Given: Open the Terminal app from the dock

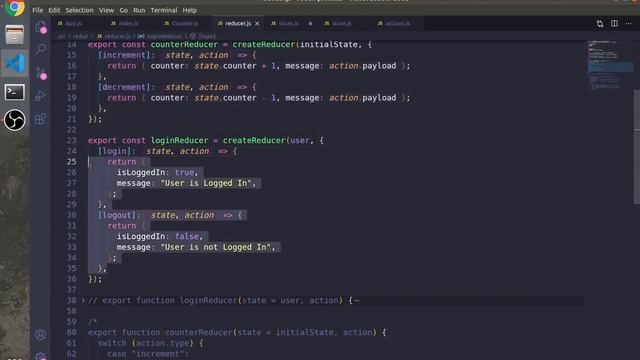Looking at the screenshot, I should [x=15, y=92].
